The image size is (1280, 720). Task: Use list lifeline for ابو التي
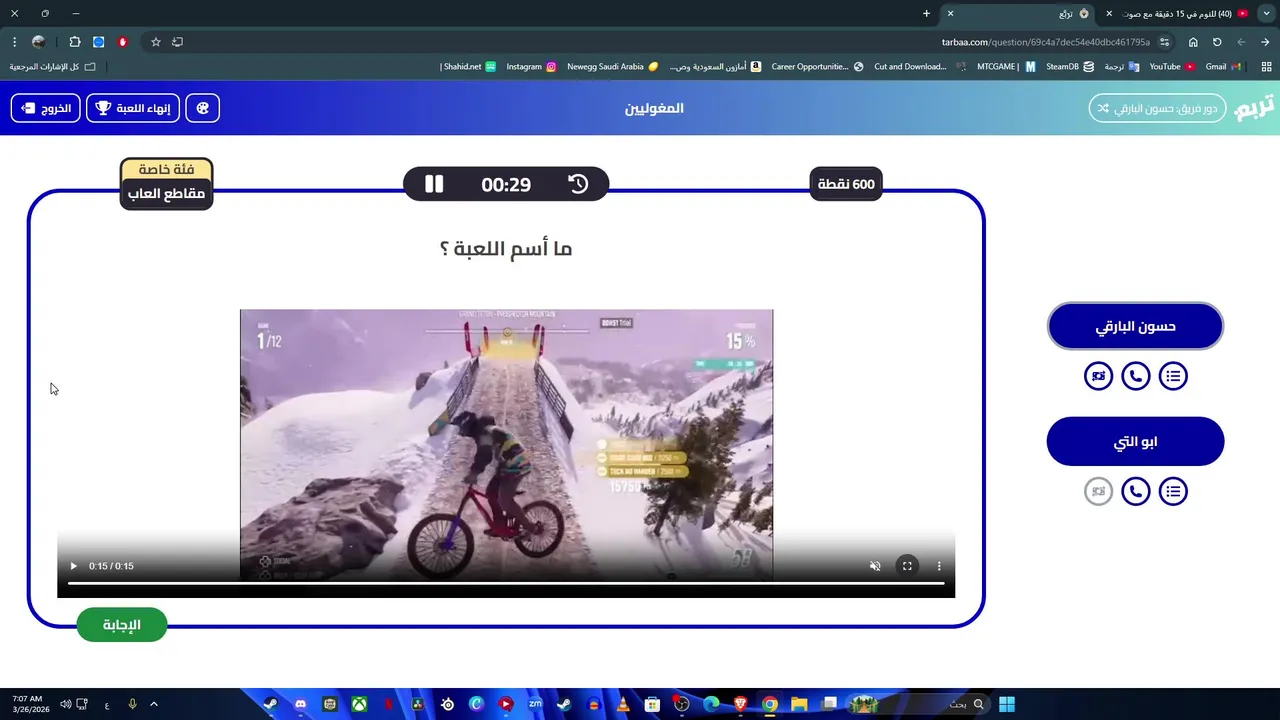1173,491
